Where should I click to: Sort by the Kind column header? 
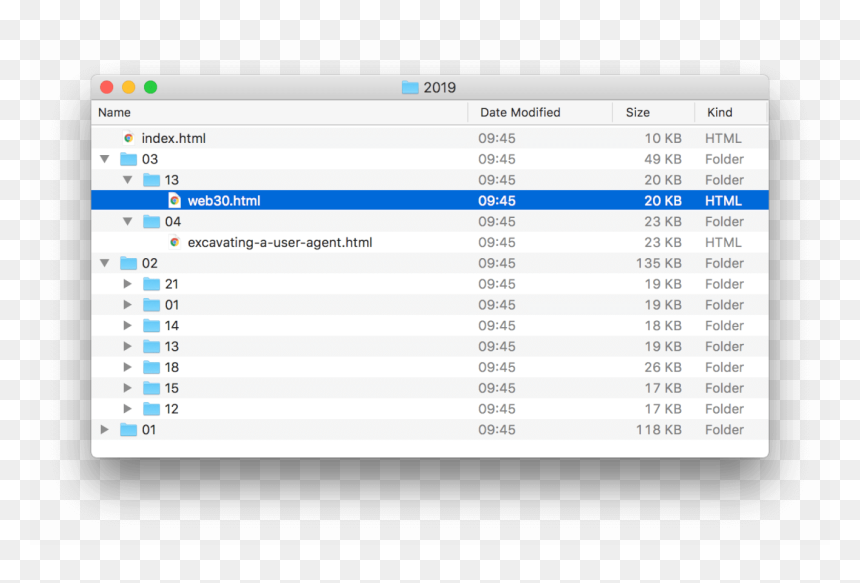point(731,112)
